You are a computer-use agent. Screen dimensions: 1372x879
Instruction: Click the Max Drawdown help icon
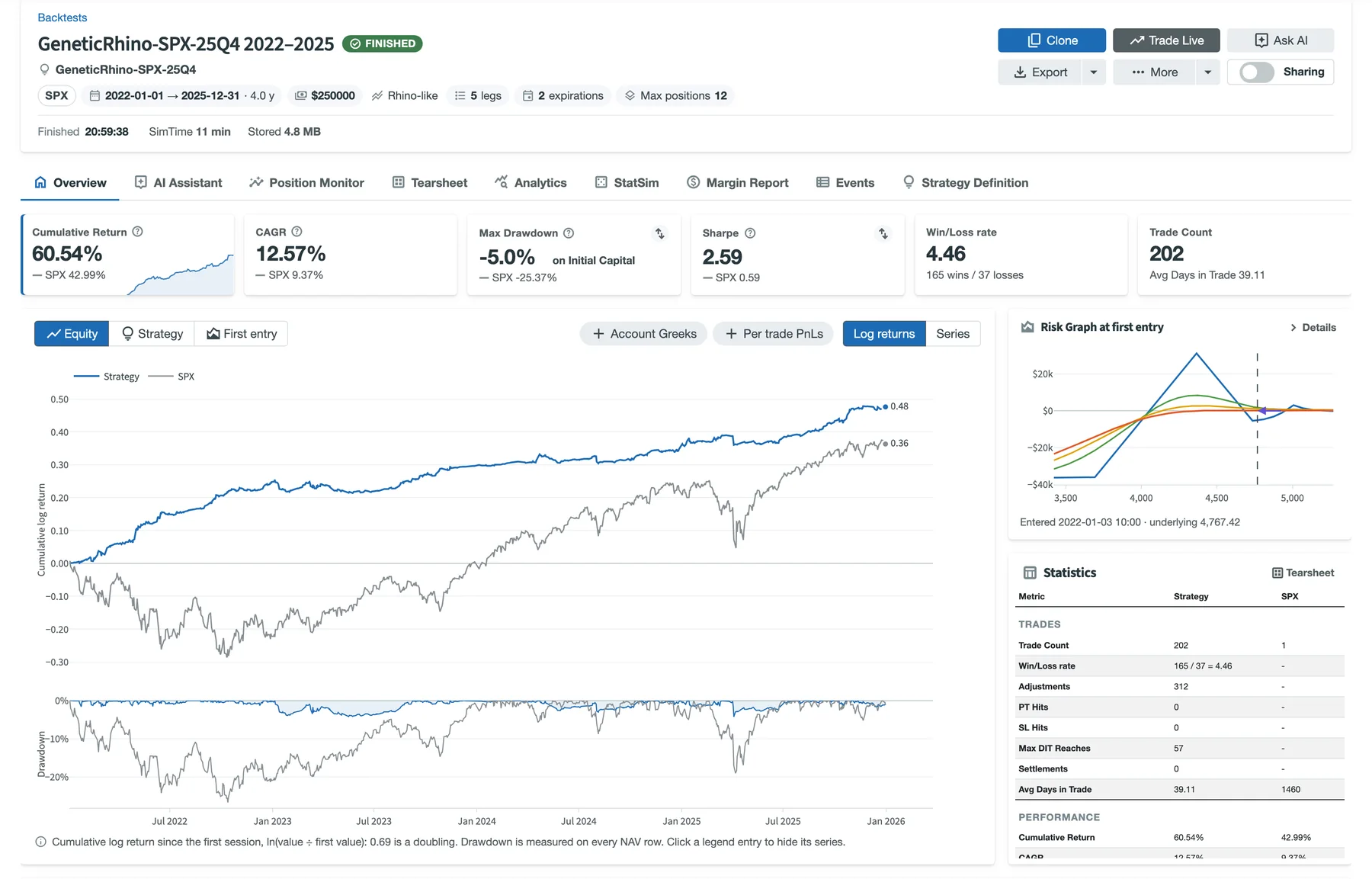point(569,233)
